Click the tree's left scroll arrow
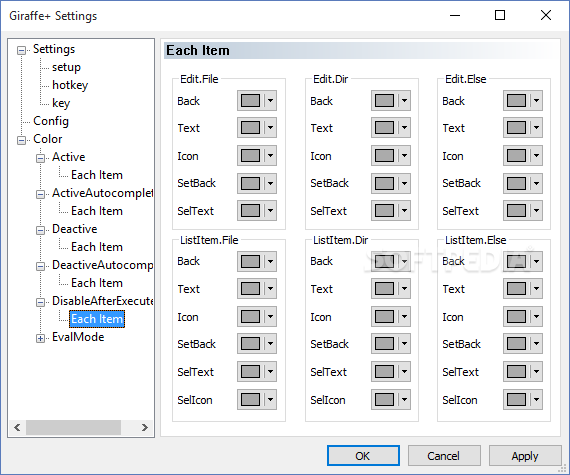This screenshot has height=475, width=570. coord(17,427)
